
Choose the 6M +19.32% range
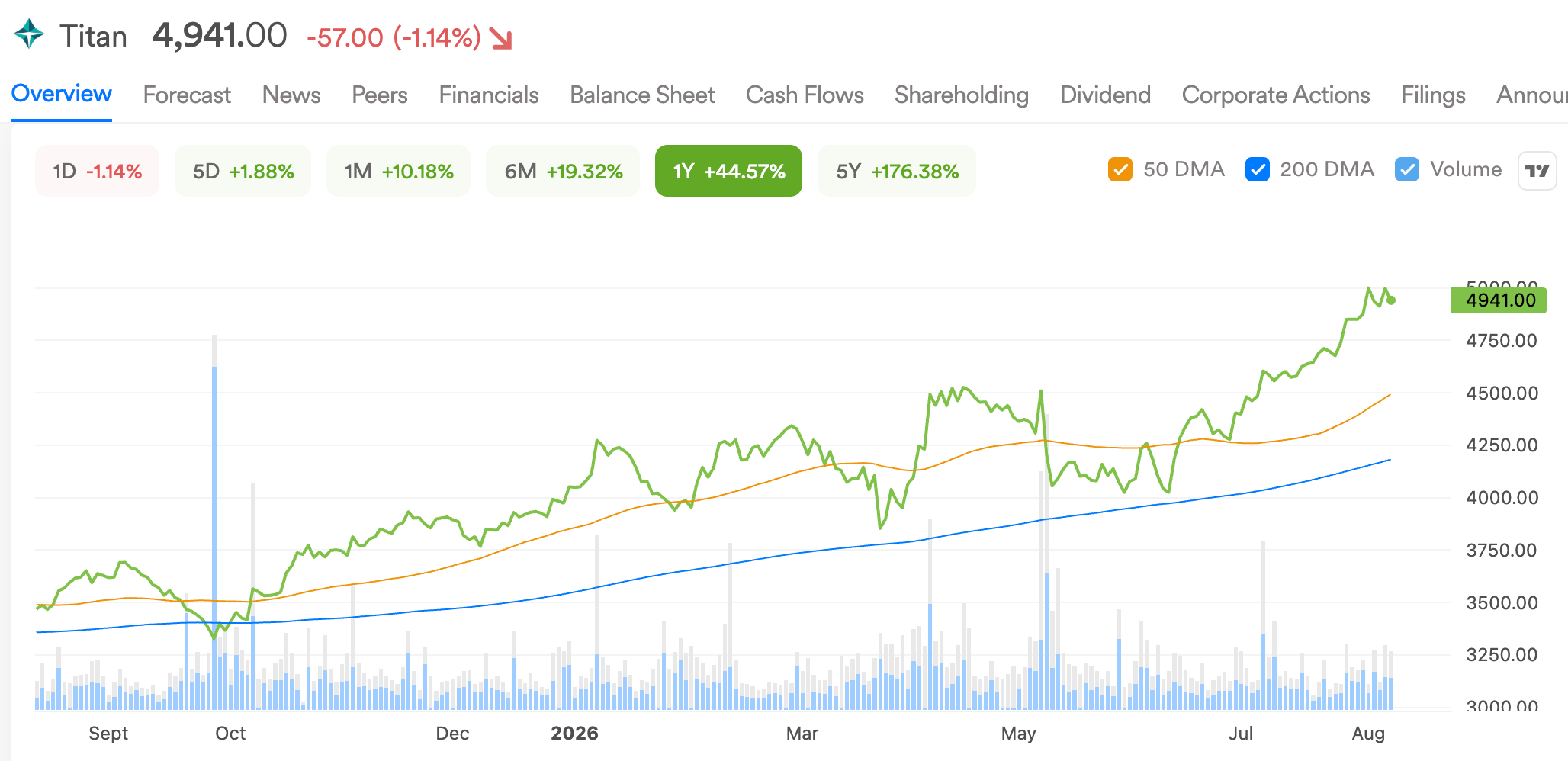563,171
